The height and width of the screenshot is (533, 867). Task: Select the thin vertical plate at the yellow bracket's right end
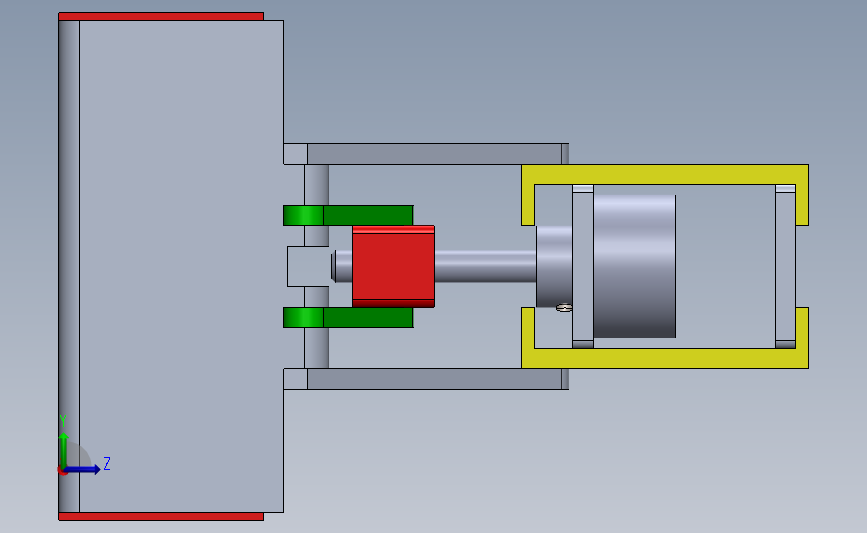point(785,266)
